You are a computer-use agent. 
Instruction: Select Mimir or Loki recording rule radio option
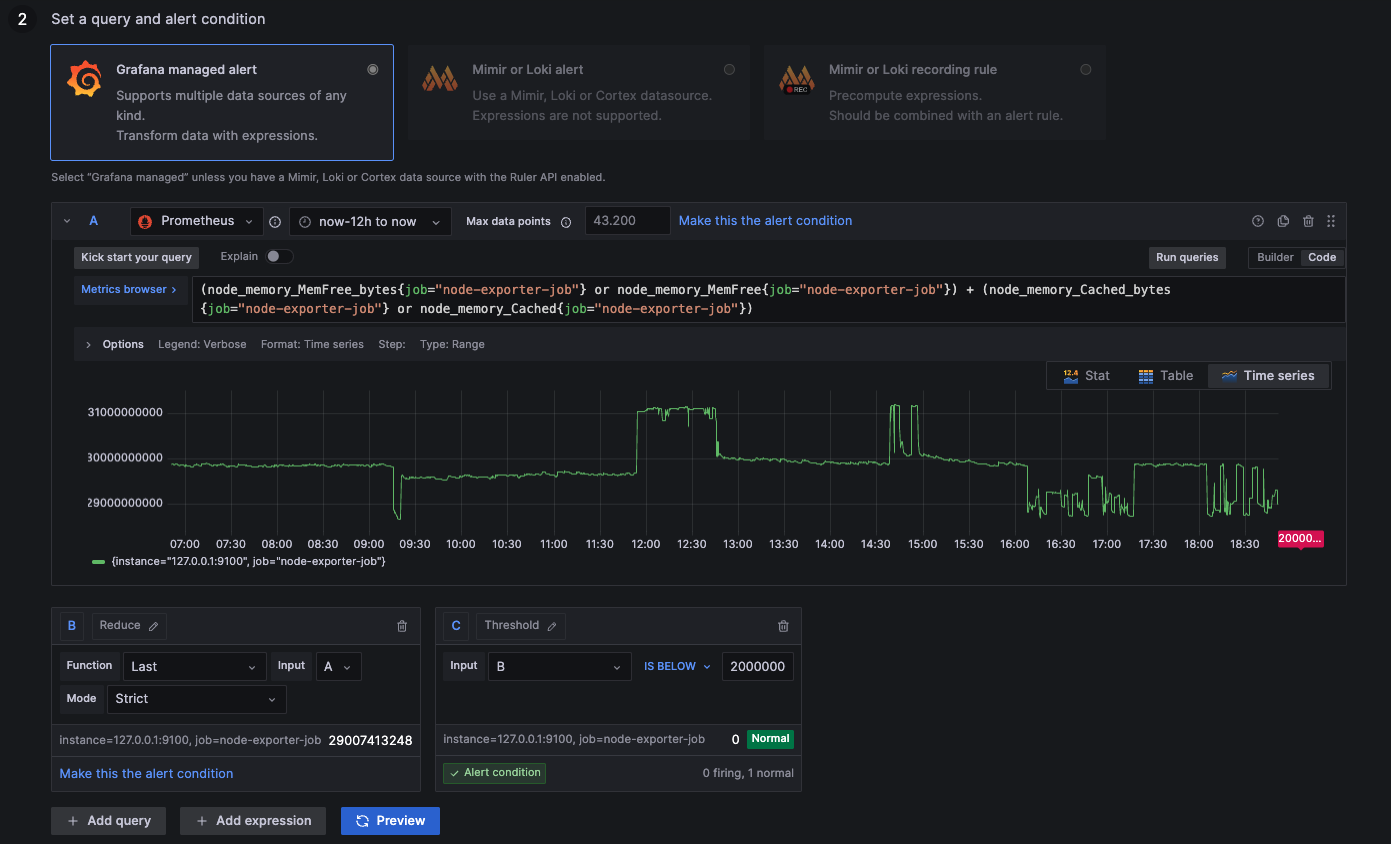click(1085, 69)
